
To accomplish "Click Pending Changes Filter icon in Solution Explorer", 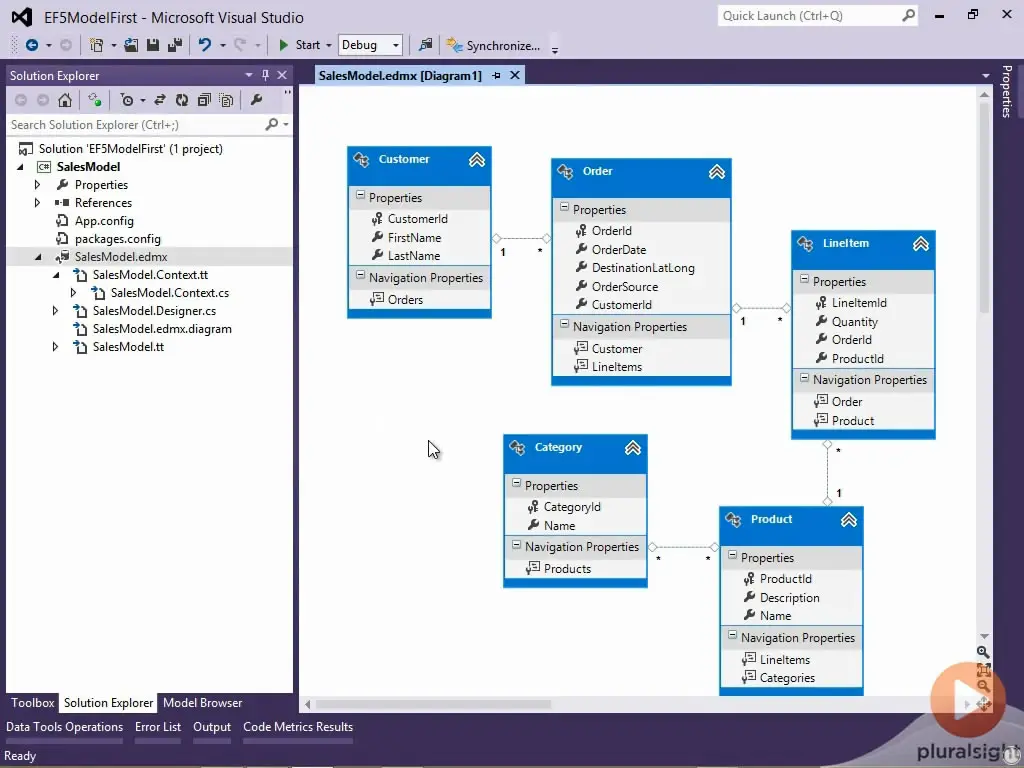I will (127, 100).
